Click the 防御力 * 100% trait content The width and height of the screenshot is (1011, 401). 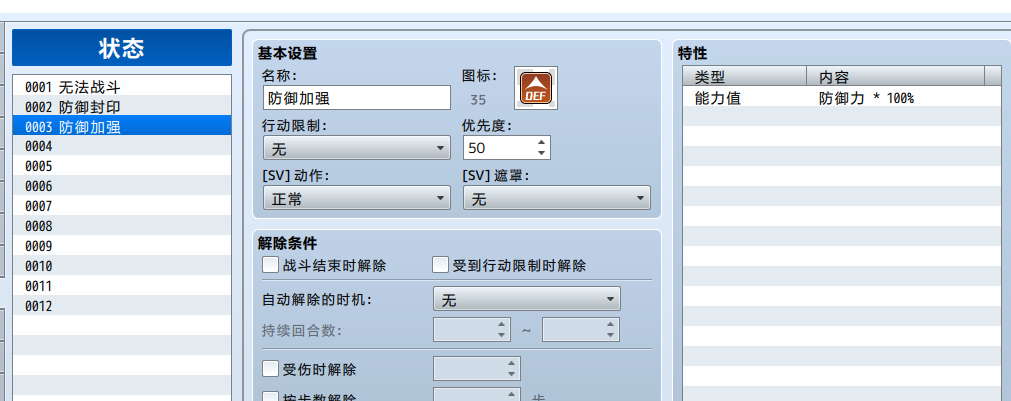[x=866, y=98]
